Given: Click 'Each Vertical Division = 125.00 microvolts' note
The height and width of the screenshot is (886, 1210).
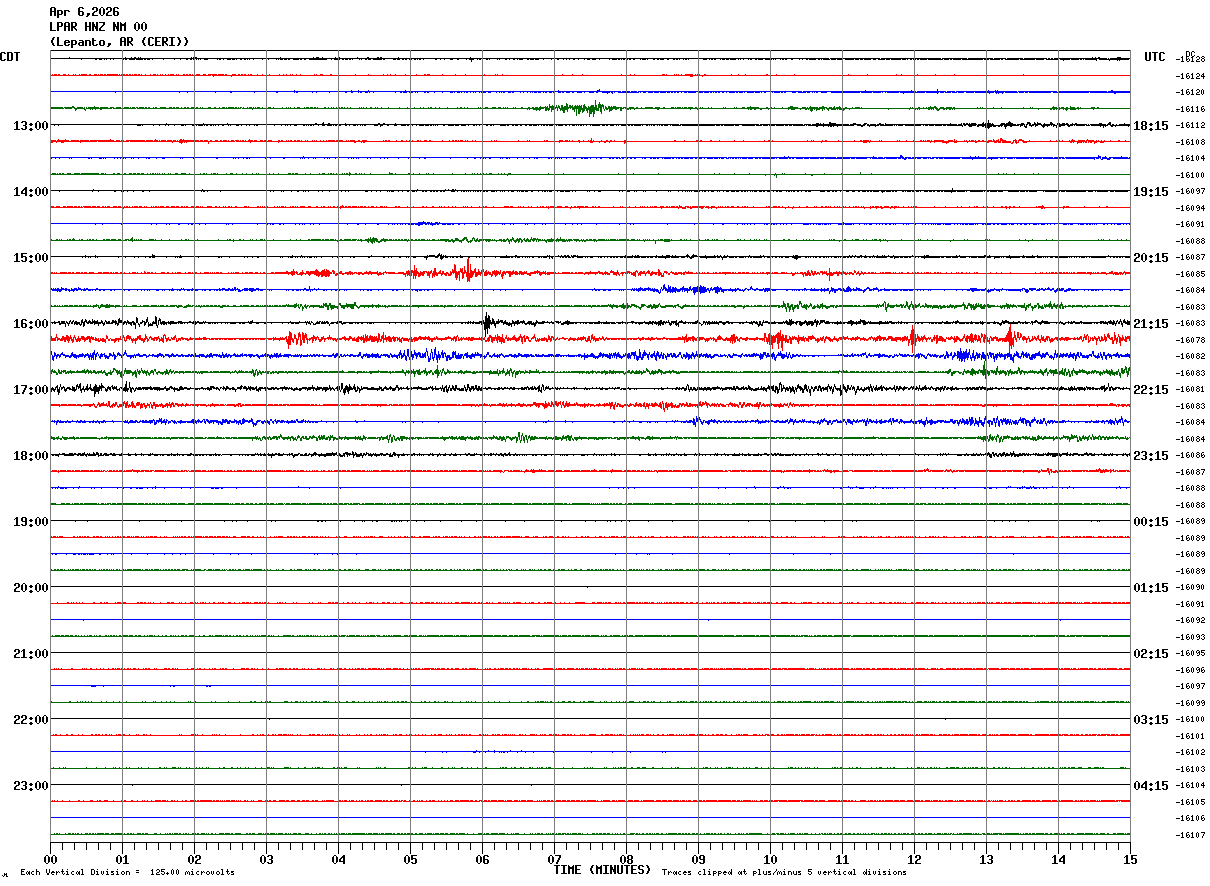Looking at the screenshot, I should 127,873.
